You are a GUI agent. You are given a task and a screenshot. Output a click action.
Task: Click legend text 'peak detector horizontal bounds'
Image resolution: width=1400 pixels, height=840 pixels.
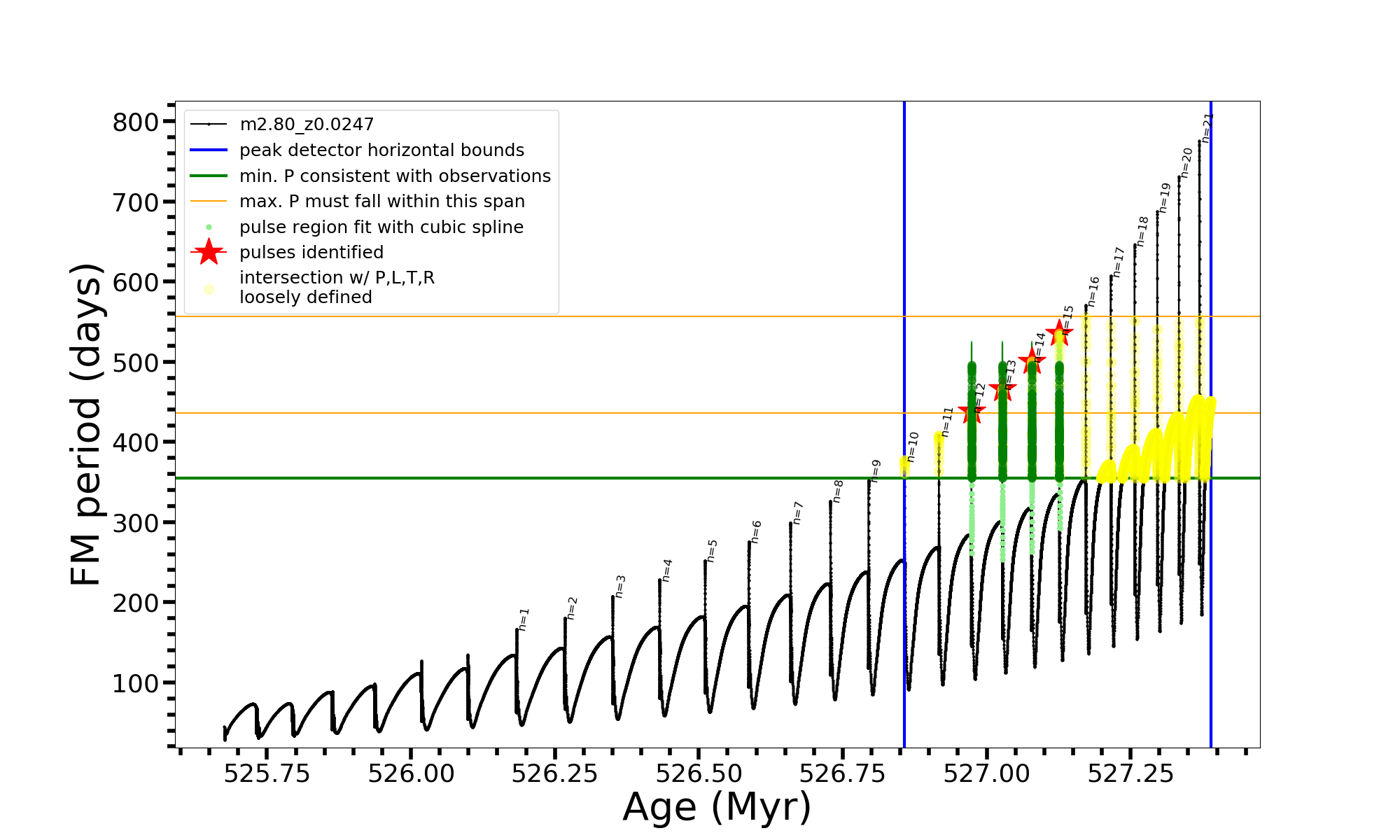click(381, 150)
